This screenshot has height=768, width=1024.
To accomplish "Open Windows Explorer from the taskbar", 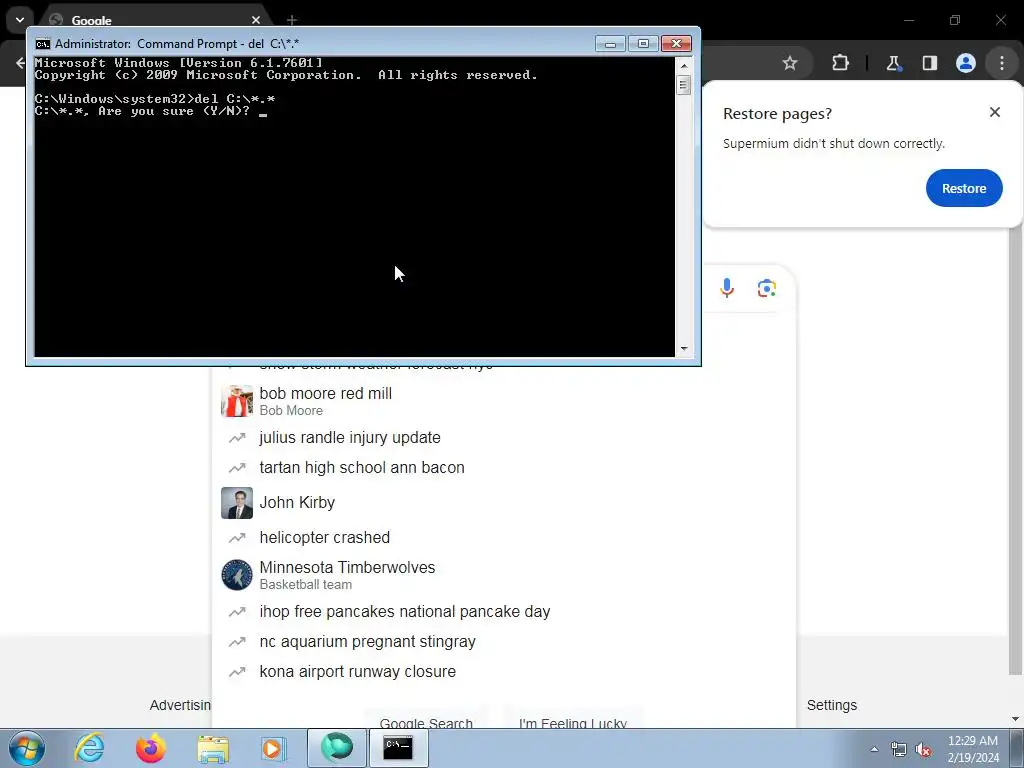I will click(x=213, y=748).
